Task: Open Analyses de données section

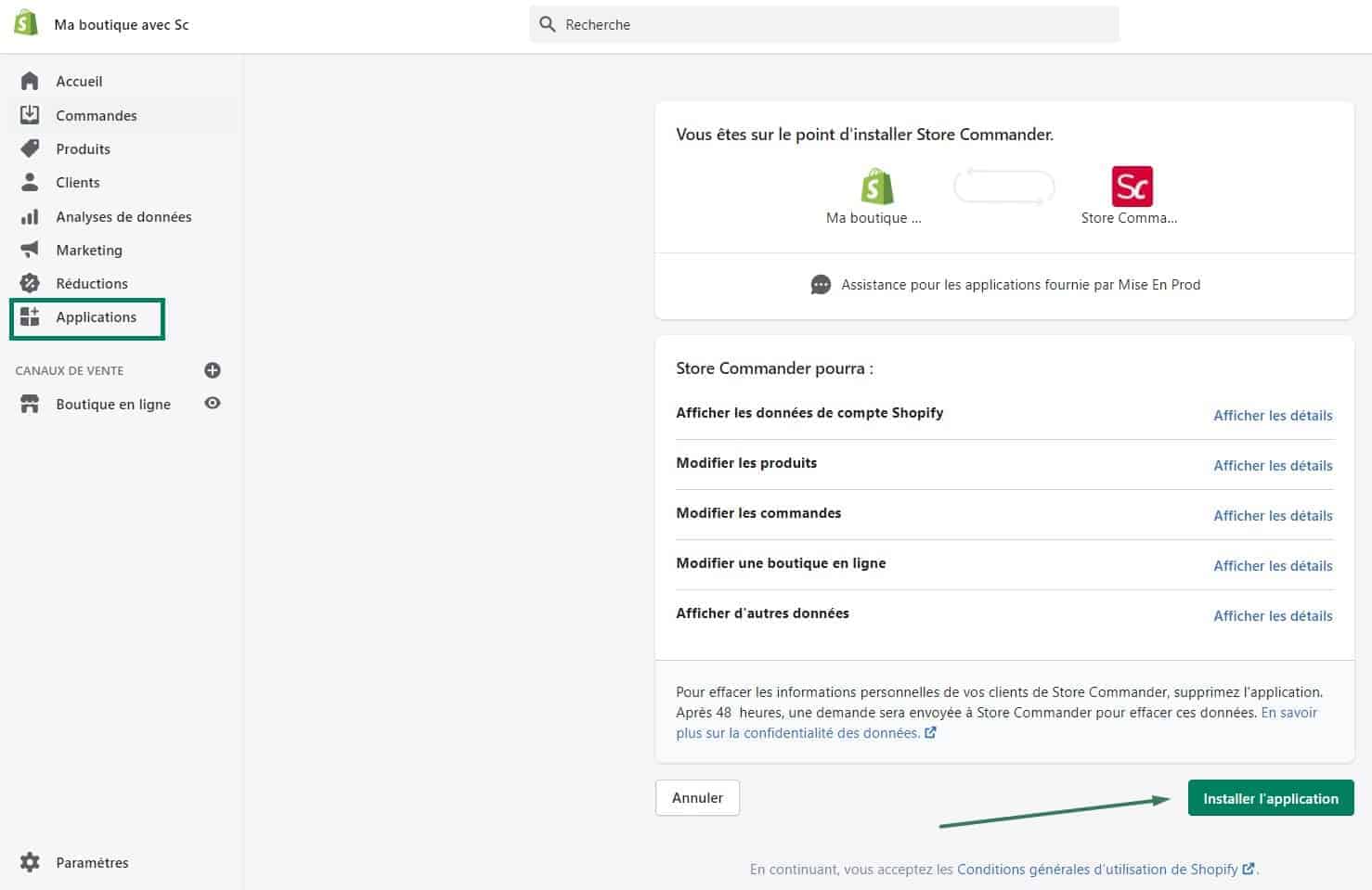Action: coord(123,216)
